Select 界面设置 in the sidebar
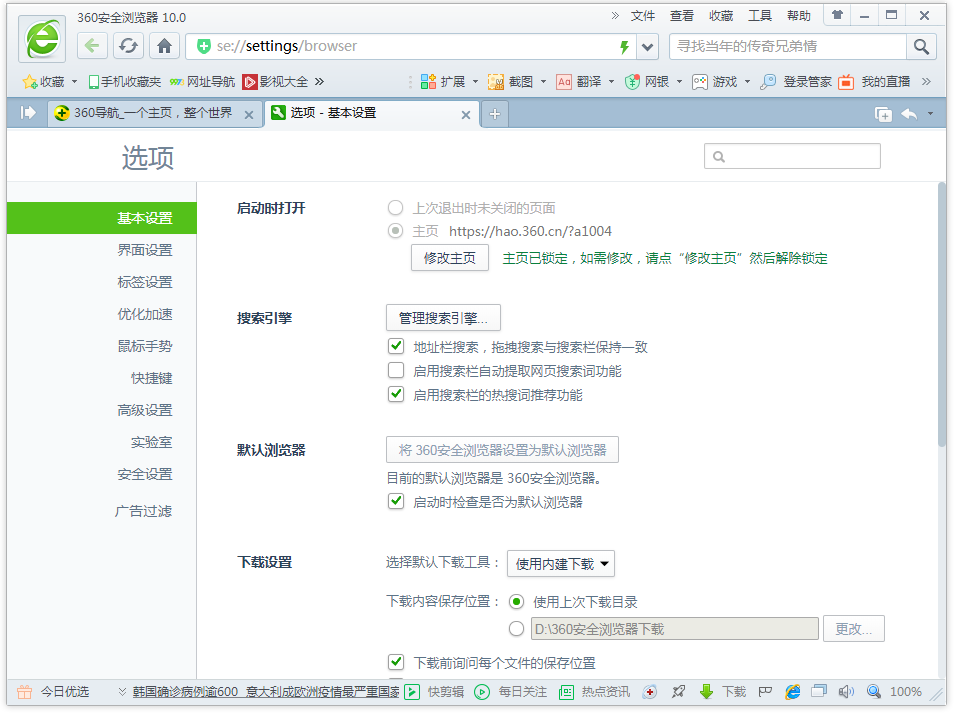Image resolution: width=959 pixels, height=715 pixels. click(145, 250)
